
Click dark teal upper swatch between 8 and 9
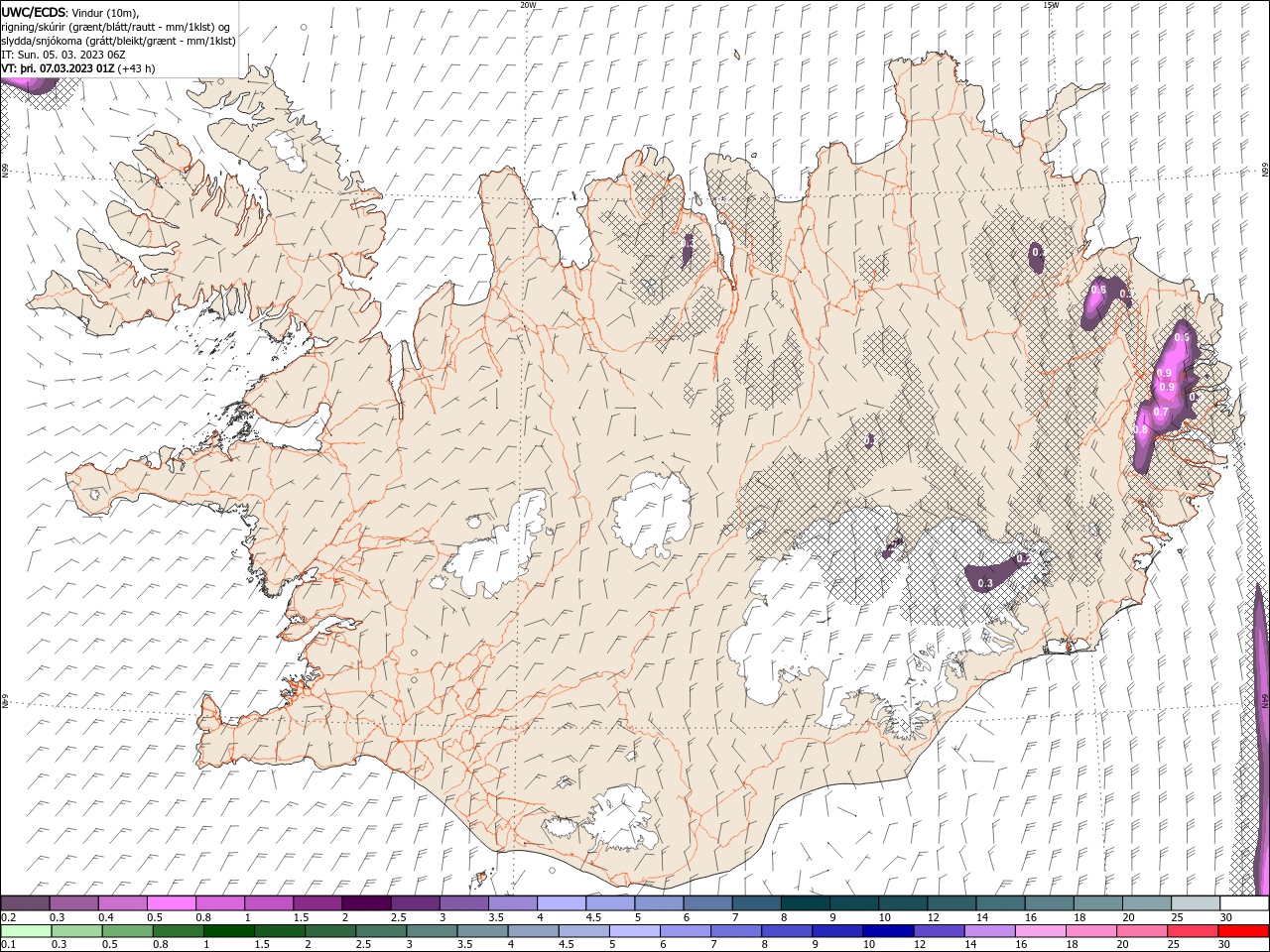click(x=805, y=903)
